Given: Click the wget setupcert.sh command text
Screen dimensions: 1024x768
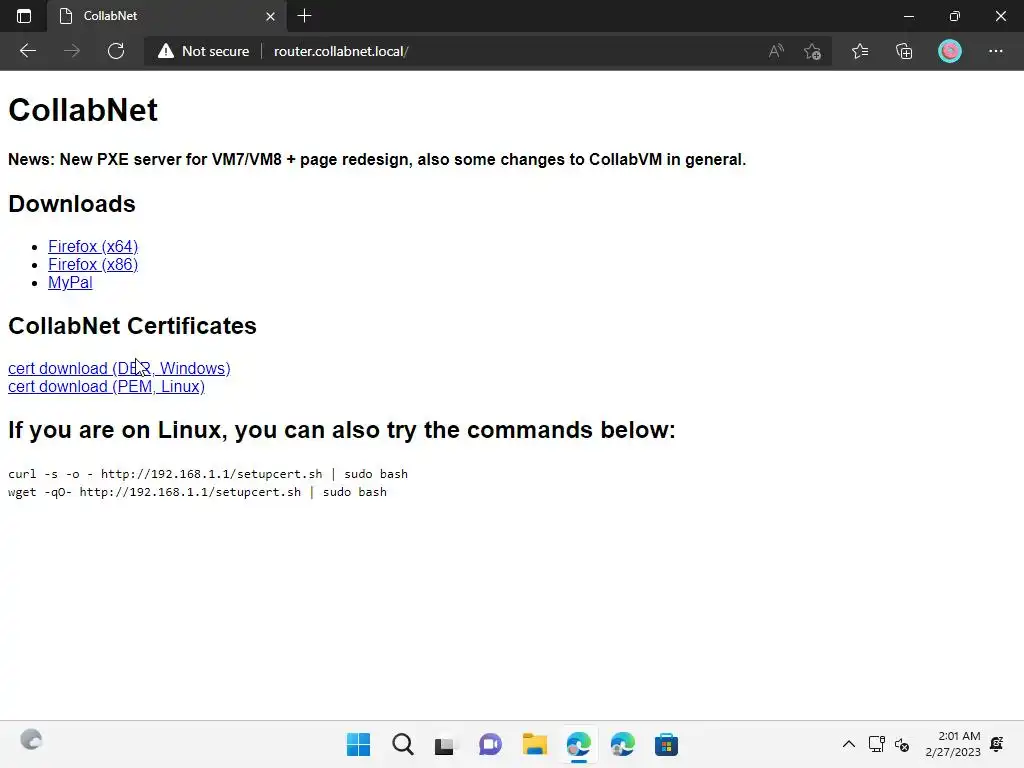Looking at the screenshot, I should (x=197, y=492).
